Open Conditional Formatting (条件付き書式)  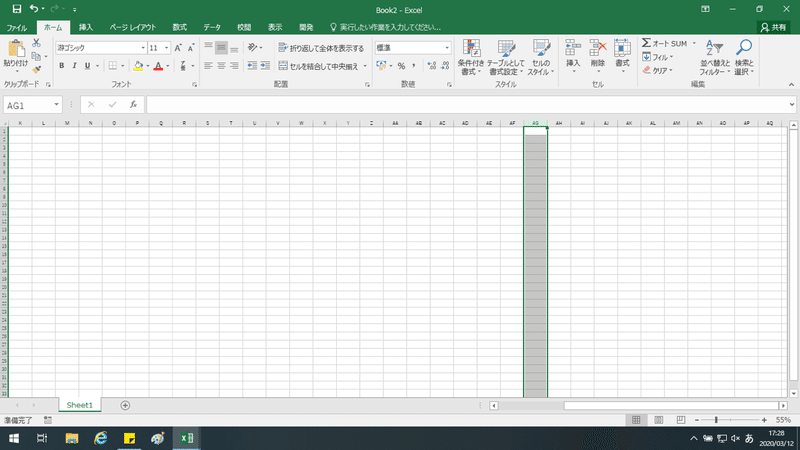470,57
